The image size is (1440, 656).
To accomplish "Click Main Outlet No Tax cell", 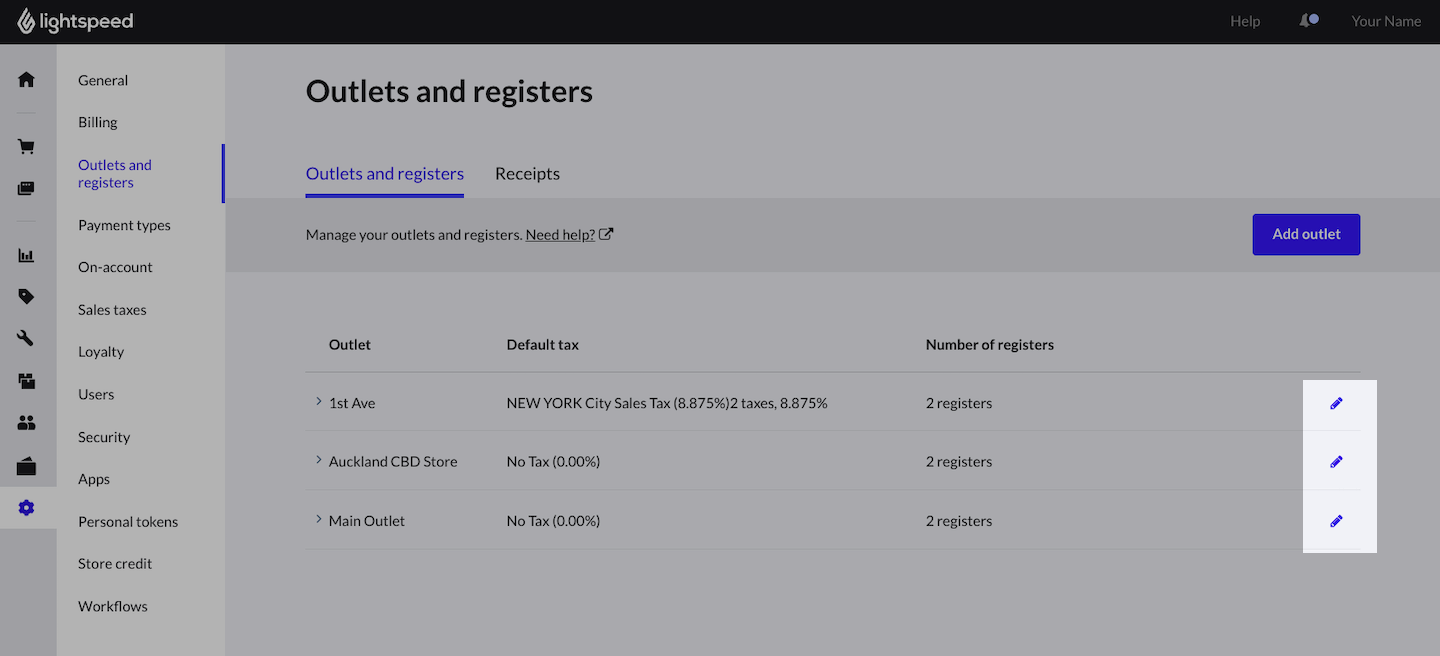I will click(x=553, y=521).
